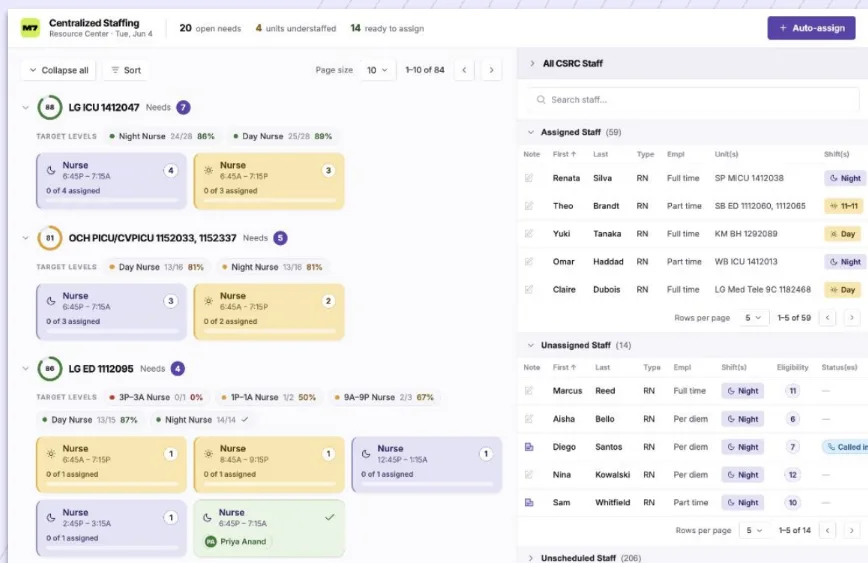Select LG ICU day Nurse 6:45A card
Image resolution: width=868 pixels, height=563 pixels.
[x=269, y=181]
